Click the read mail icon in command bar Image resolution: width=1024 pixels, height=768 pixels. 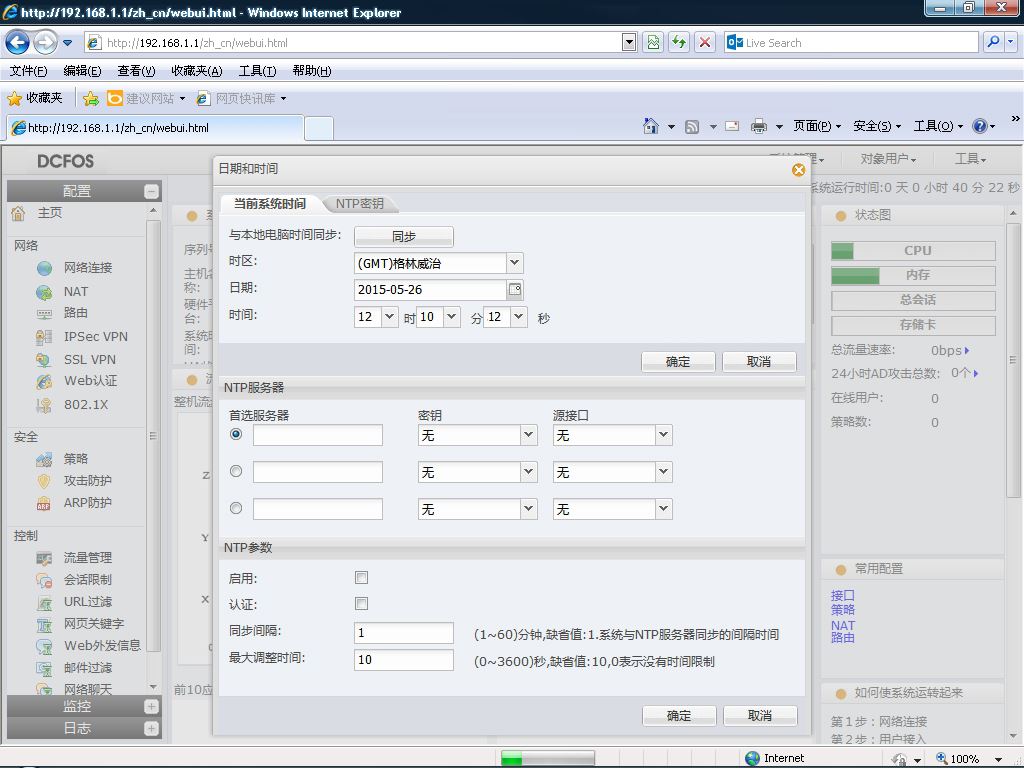pyautogui.click(x=732, y=126)
